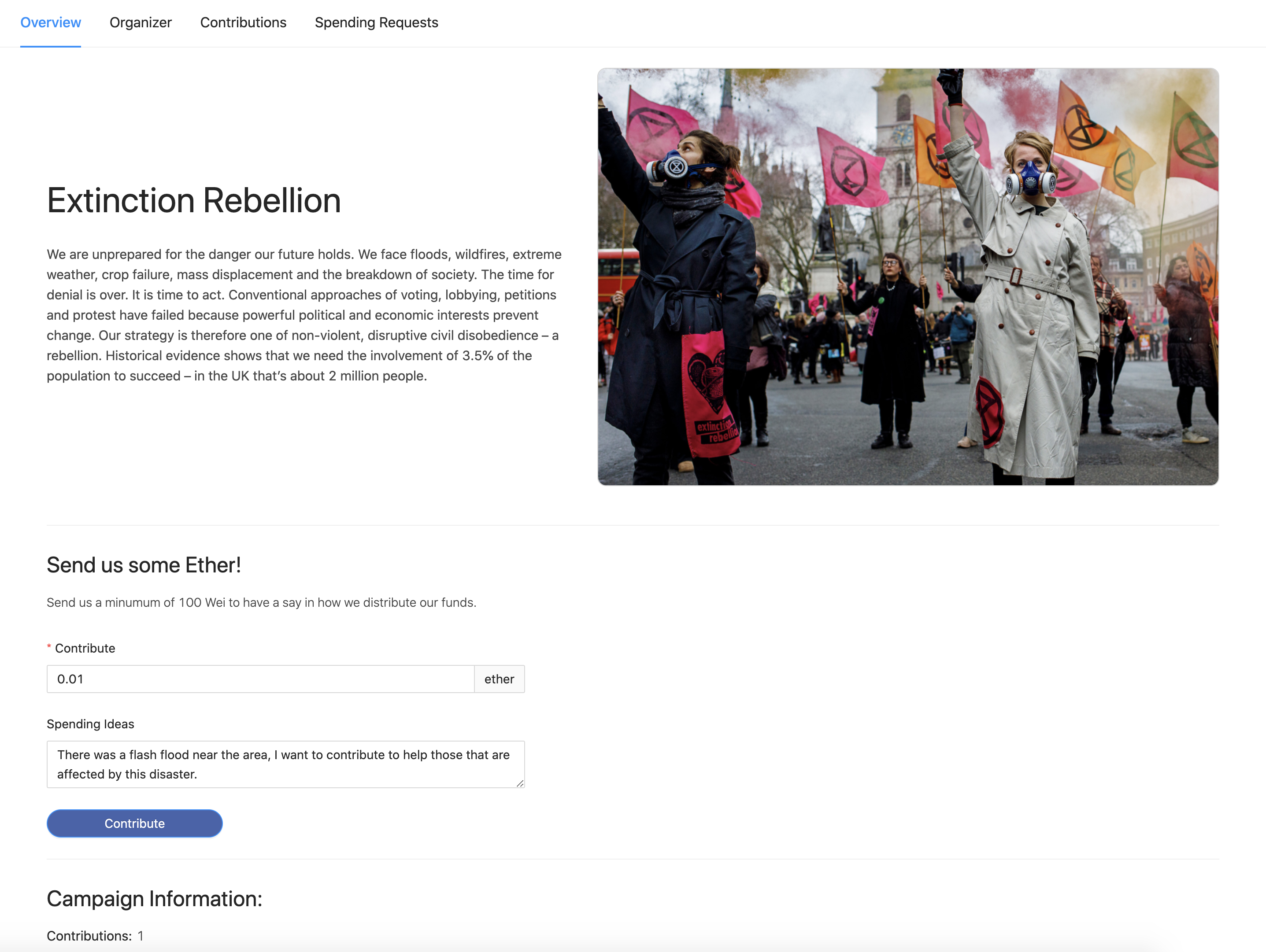Switch to the Overview tab

pyautogui.click(x=50, y=22)
